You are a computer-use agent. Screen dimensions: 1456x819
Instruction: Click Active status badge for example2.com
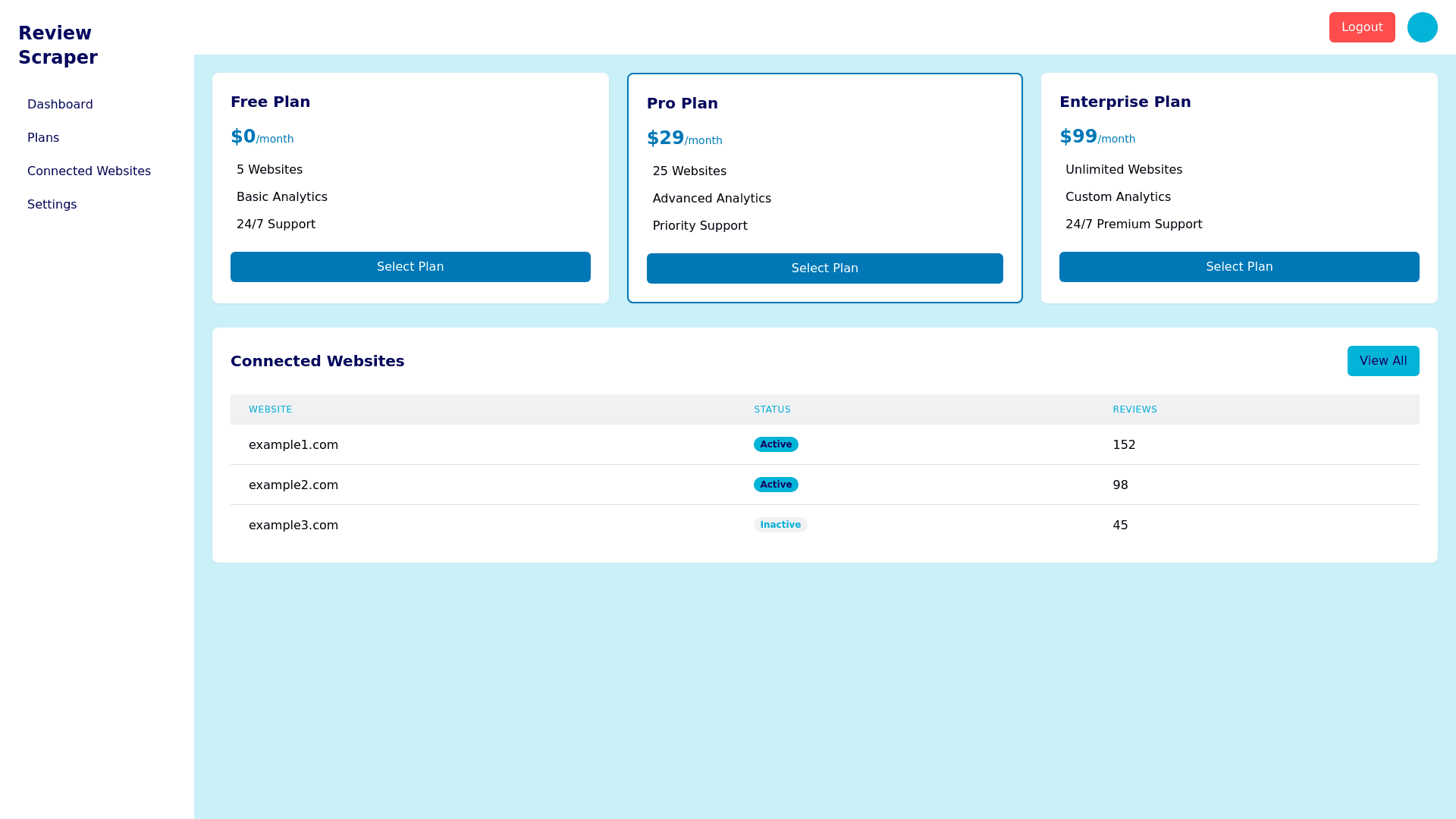pyautogui.click(x=775, y=485)
